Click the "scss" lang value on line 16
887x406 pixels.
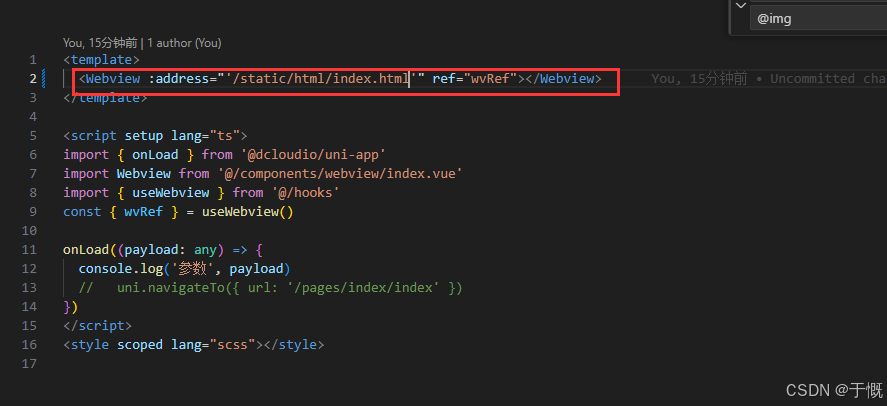coord(232,344)
